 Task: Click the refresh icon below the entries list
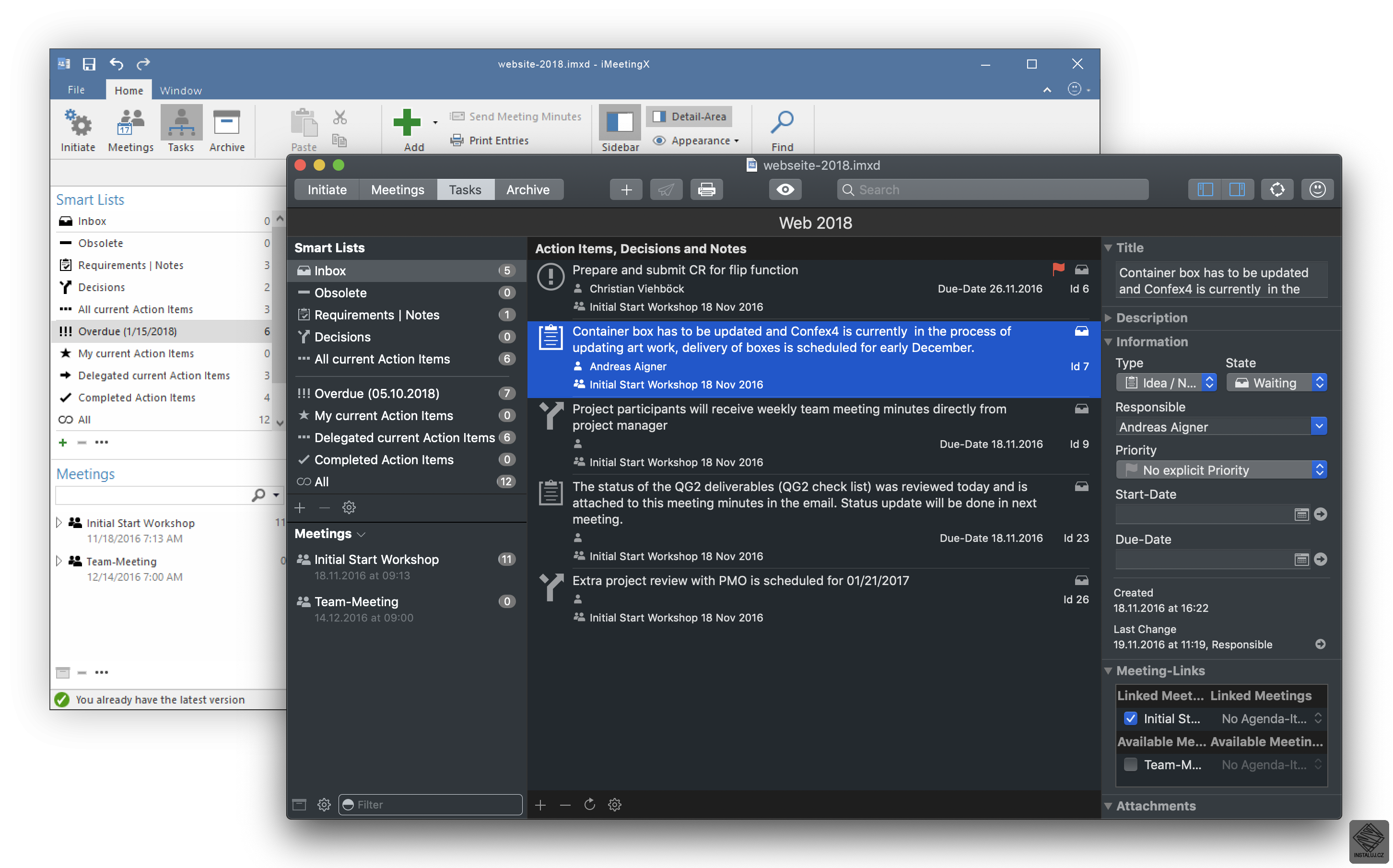589,804
